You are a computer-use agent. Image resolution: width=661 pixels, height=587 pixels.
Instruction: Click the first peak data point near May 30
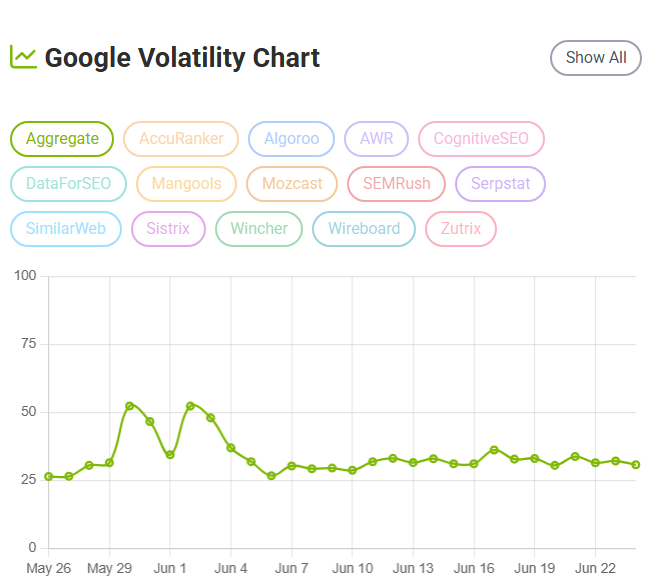point(130,406)
